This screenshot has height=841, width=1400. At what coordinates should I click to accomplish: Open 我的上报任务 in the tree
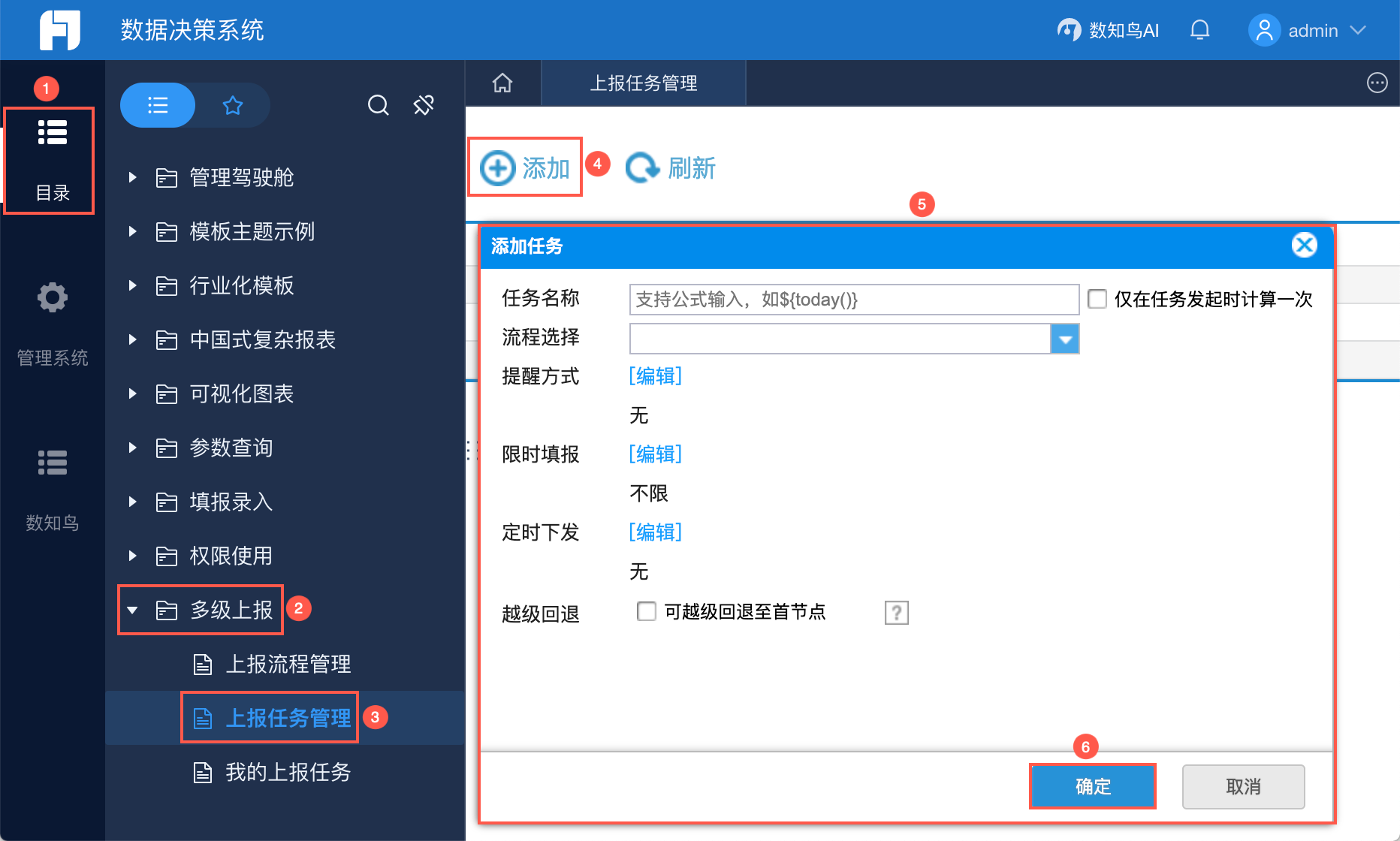tap(288, 772)
